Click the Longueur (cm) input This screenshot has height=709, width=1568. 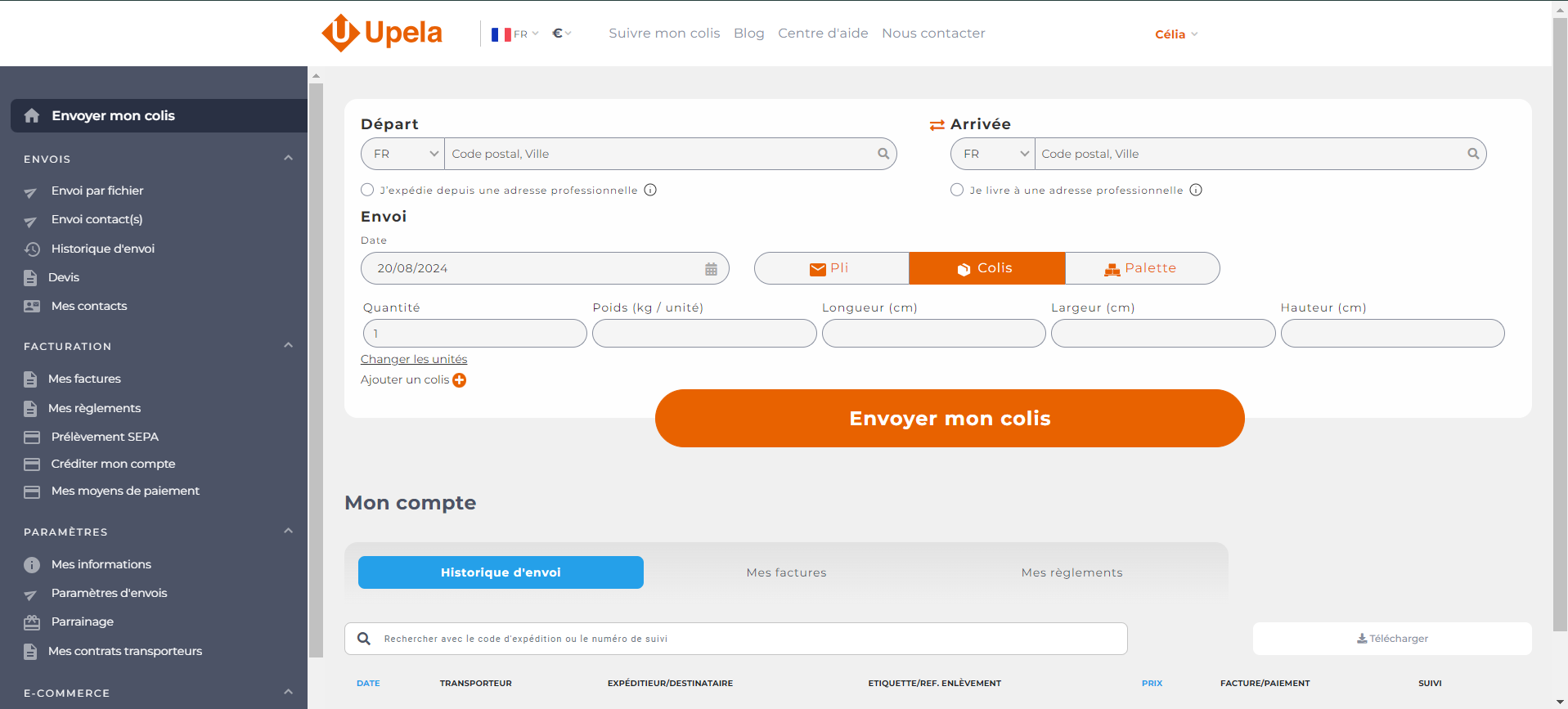tap(934, 334)
